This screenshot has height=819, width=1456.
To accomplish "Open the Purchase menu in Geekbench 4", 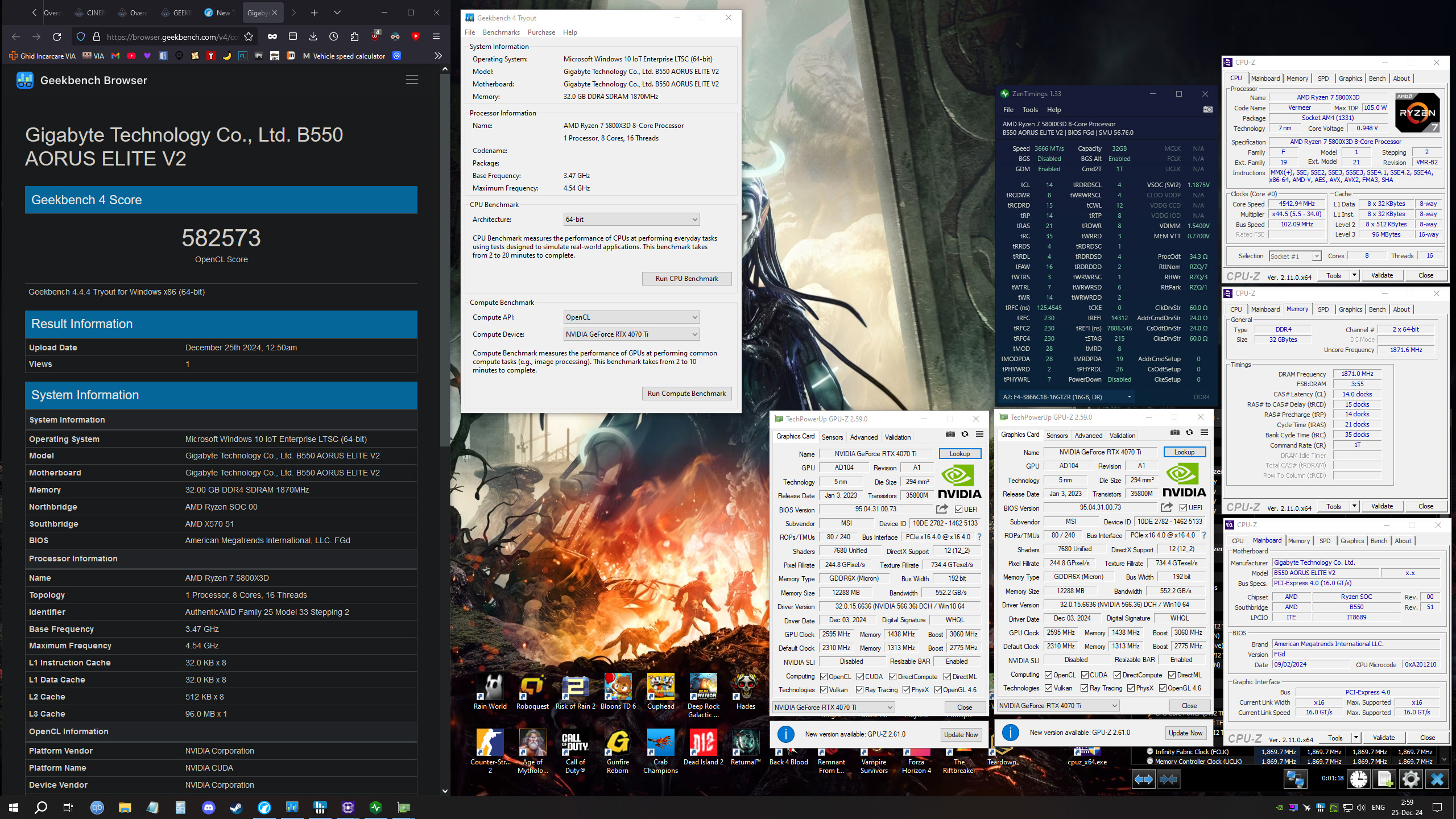I will (541, 32).
